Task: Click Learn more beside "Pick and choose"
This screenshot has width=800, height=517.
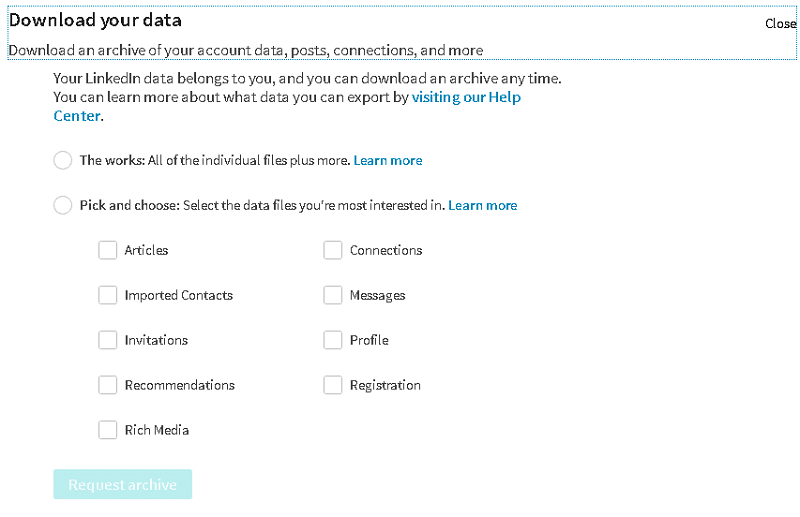Action: [483, 205]
